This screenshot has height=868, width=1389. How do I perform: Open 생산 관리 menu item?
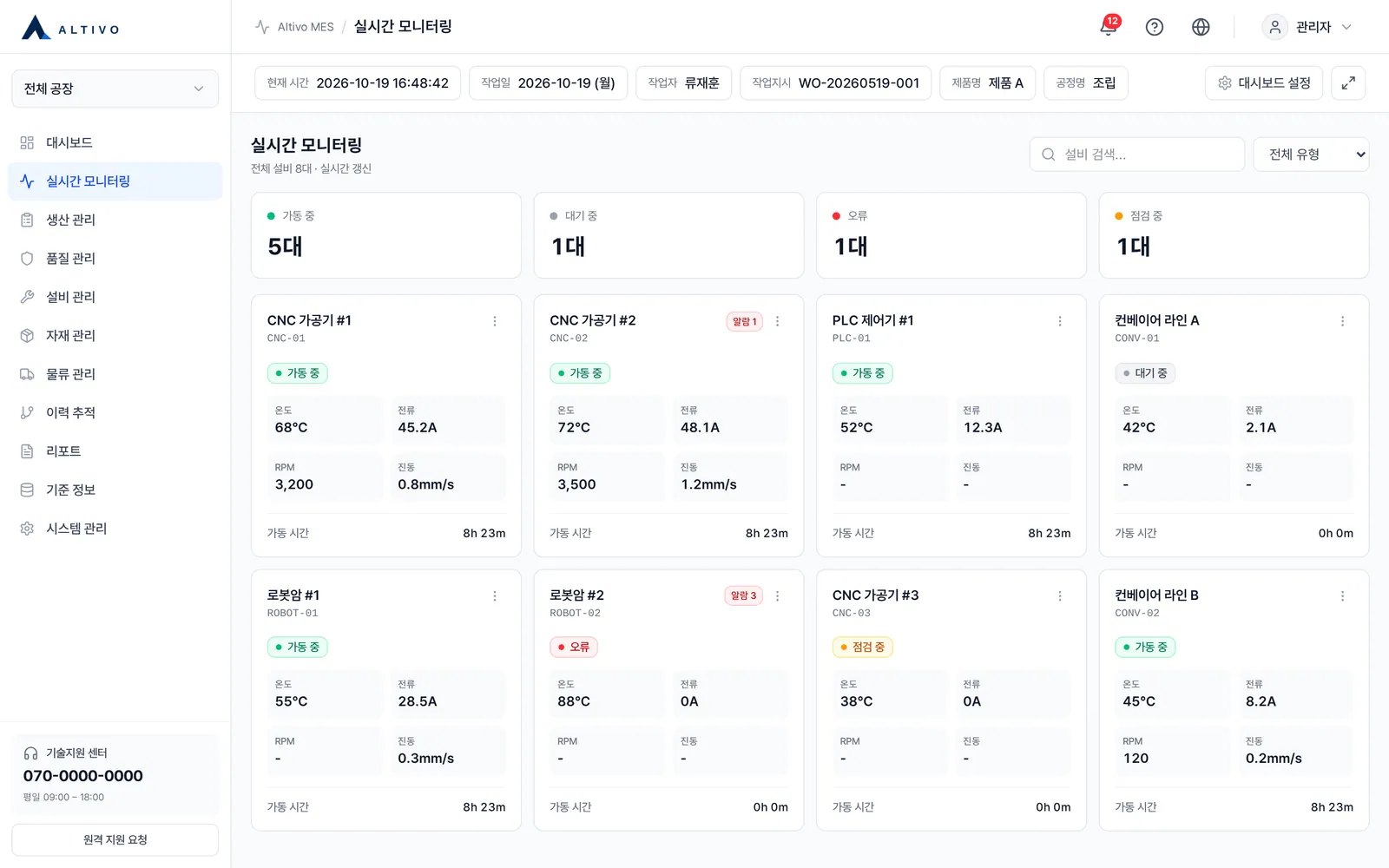click(115, 220)
